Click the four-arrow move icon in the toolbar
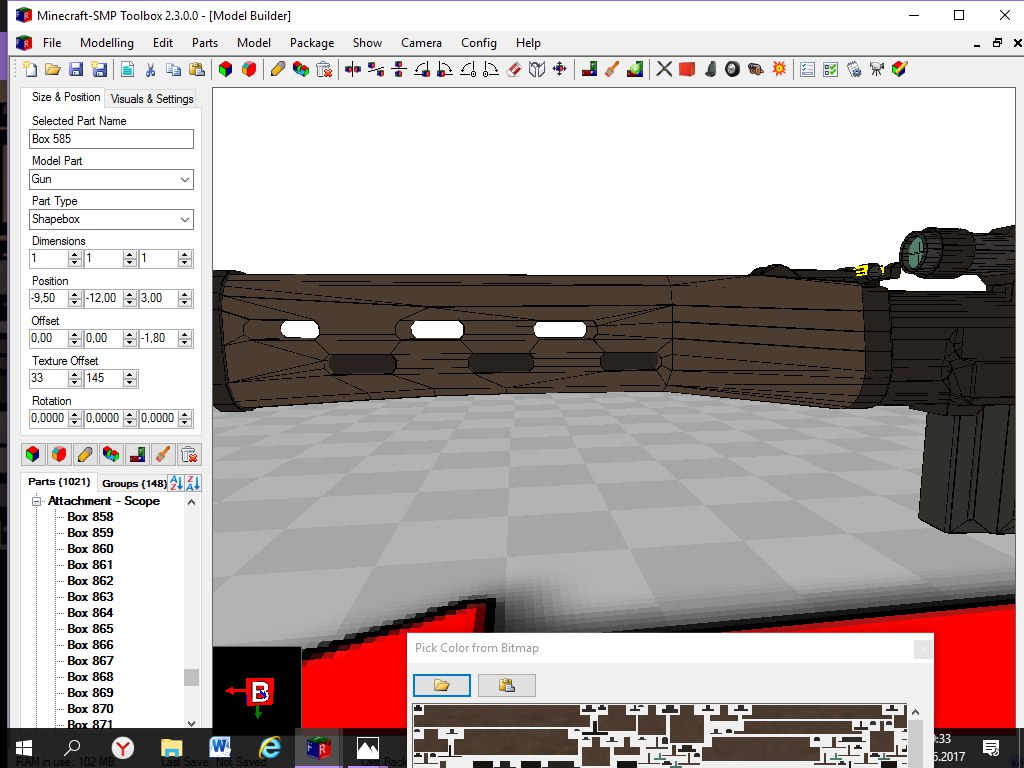Viewport: 1024px width, 768px height. point(560,69)
